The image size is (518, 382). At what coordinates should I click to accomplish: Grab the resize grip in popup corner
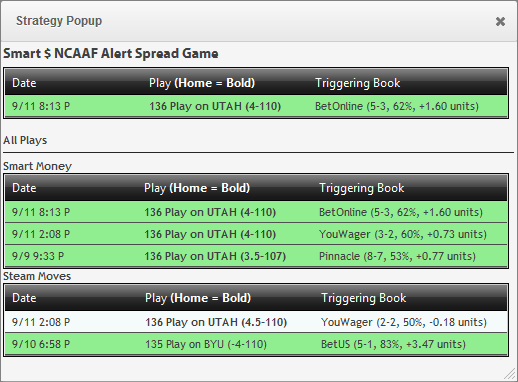[509, 374]
